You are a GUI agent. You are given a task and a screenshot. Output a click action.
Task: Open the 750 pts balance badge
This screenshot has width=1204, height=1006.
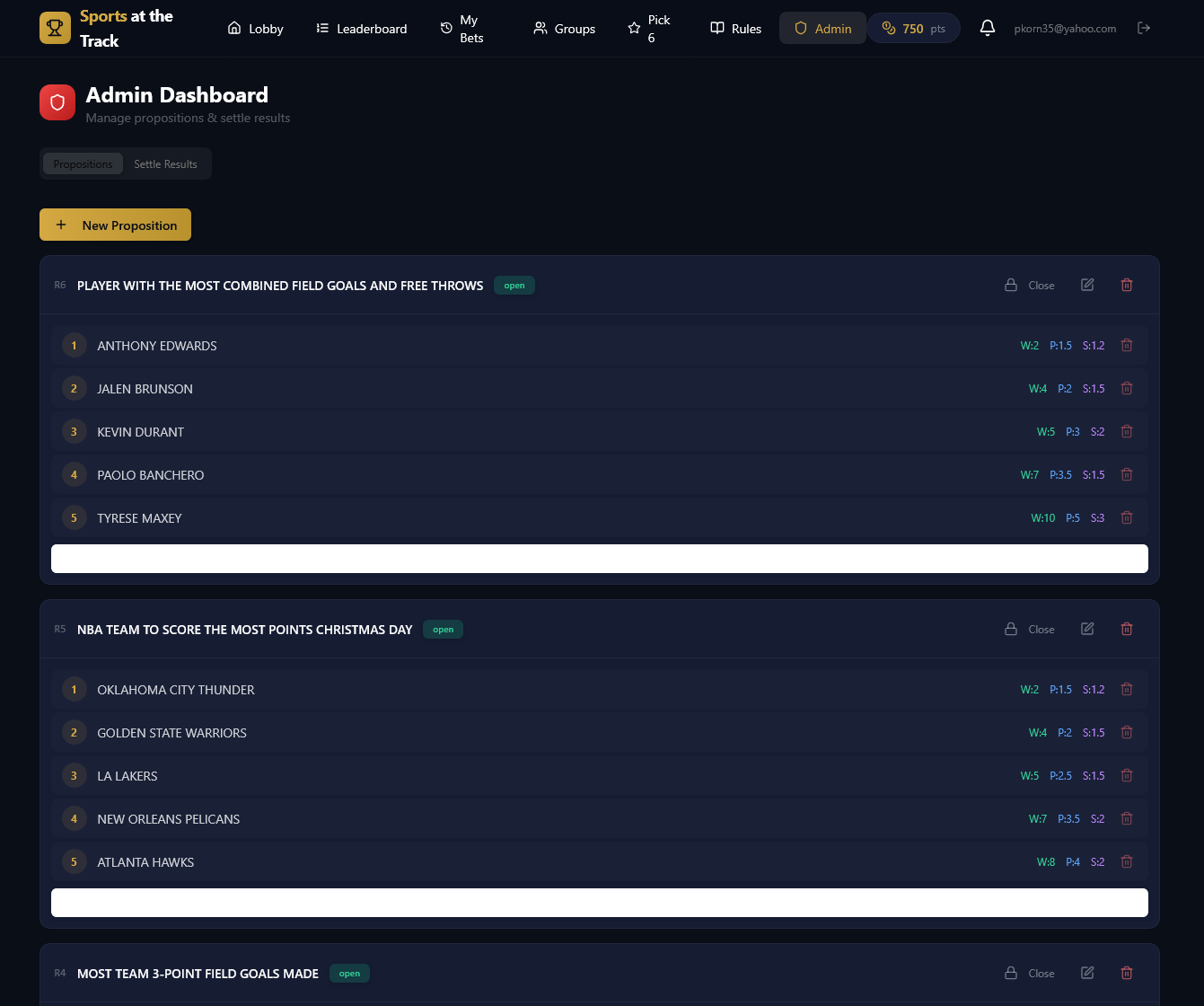pos(912,29)
